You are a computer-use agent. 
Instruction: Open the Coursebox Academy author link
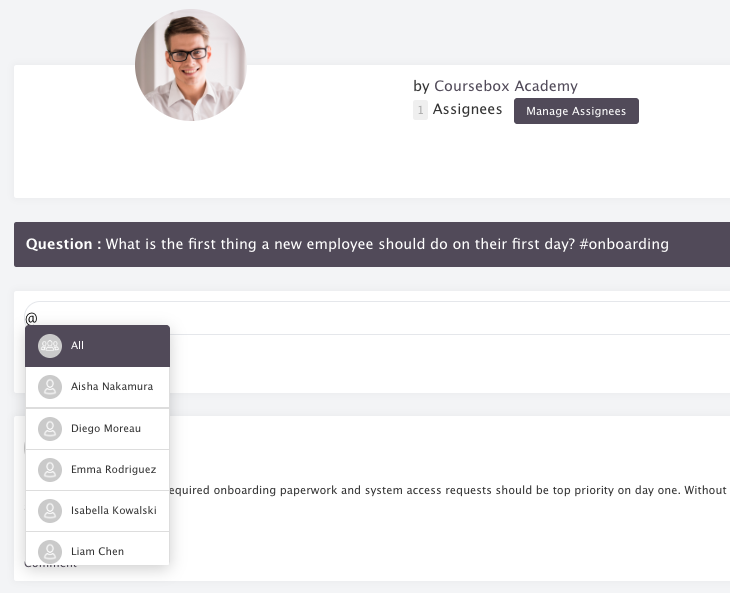coord(506,86)
